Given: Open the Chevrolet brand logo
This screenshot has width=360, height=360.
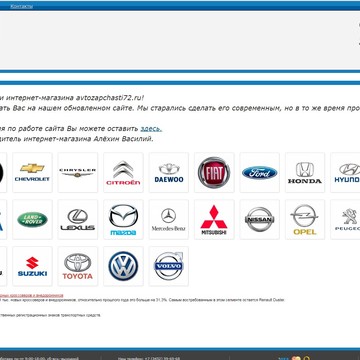Looking at the screenshot, I should click(32, 172).
